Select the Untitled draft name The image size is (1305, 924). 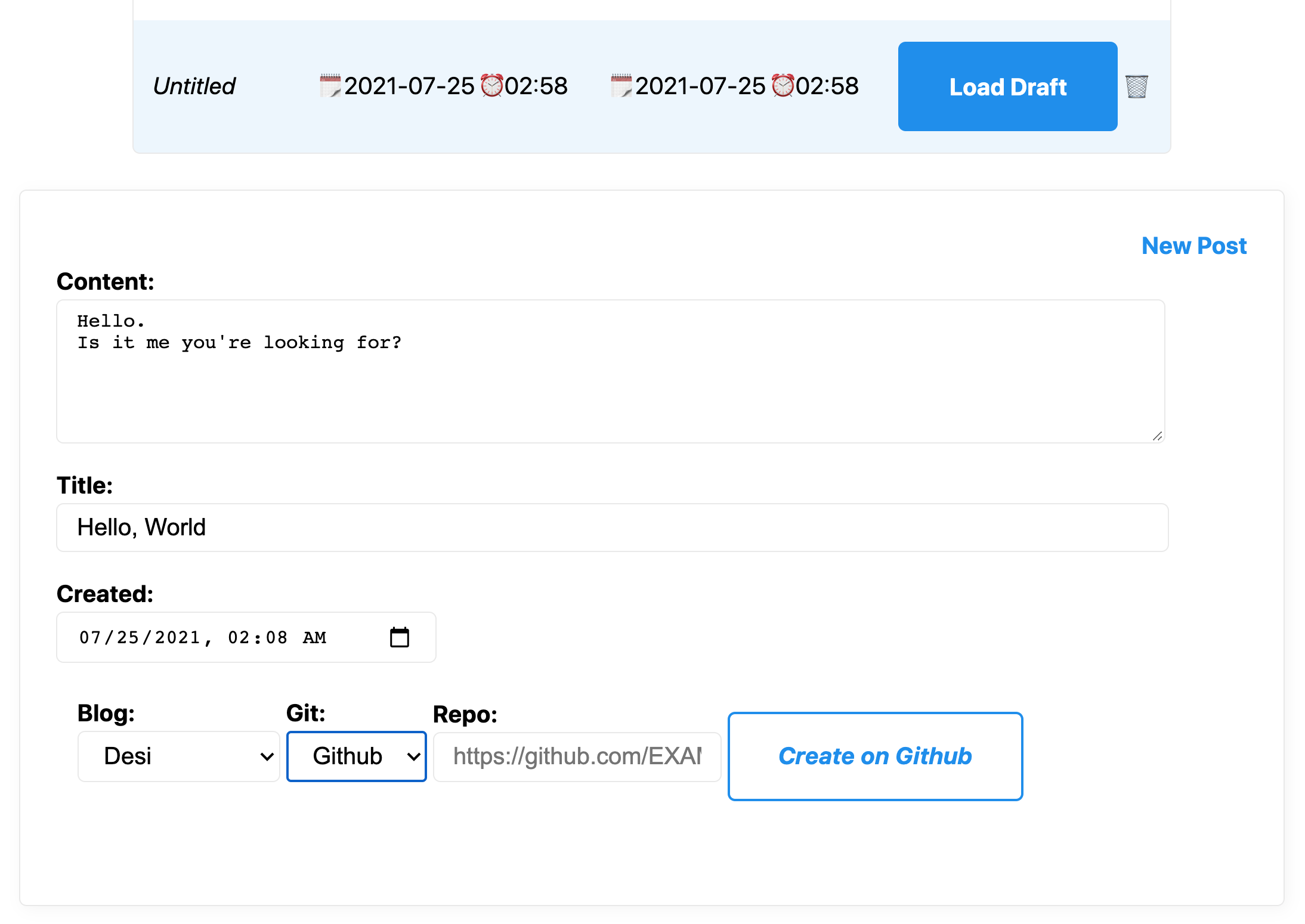click(x=194, y=86)
